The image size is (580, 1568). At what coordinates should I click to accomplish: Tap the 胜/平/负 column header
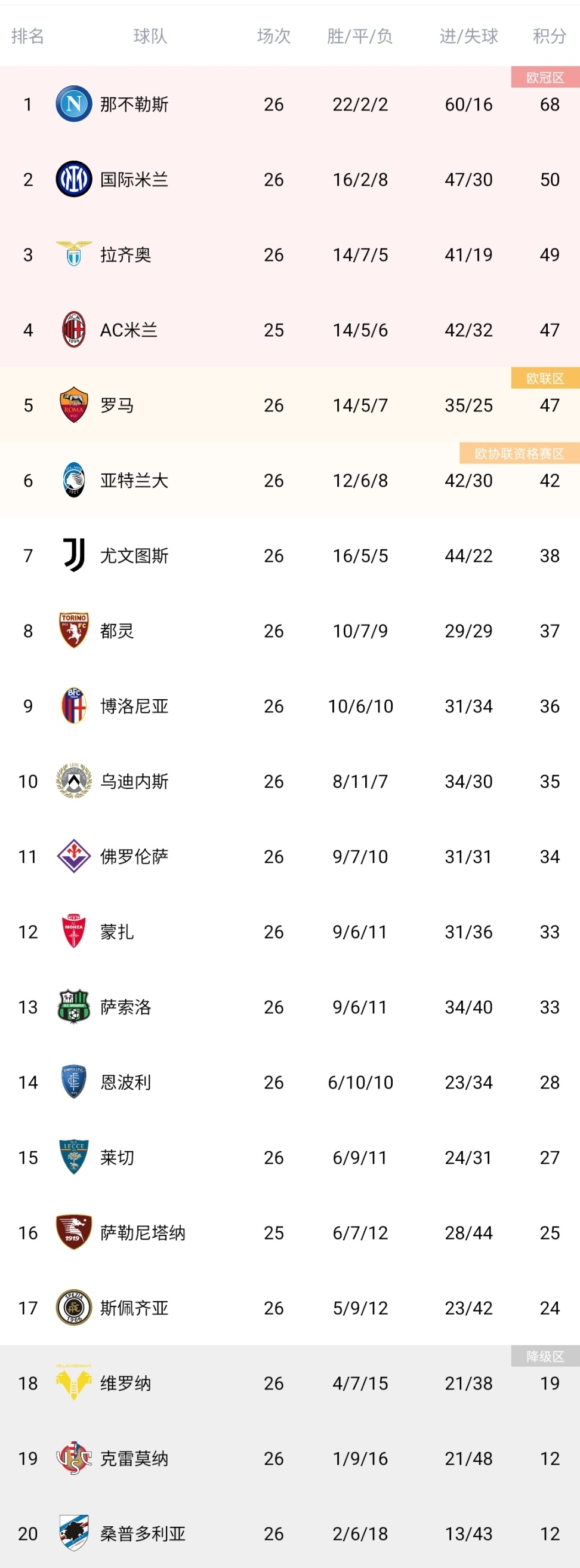(x=360, y=36)
